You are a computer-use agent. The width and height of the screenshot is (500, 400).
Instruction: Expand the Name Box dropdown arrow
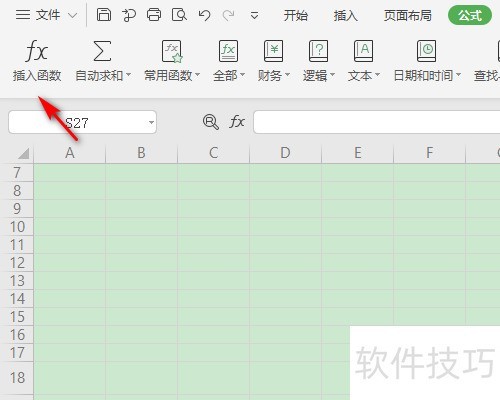(151, 122)
